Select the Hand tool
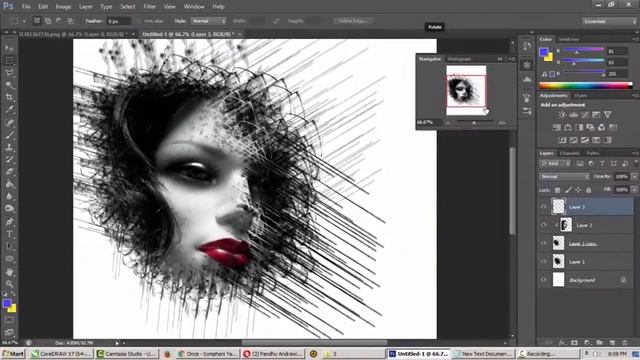 pos(9,271)
